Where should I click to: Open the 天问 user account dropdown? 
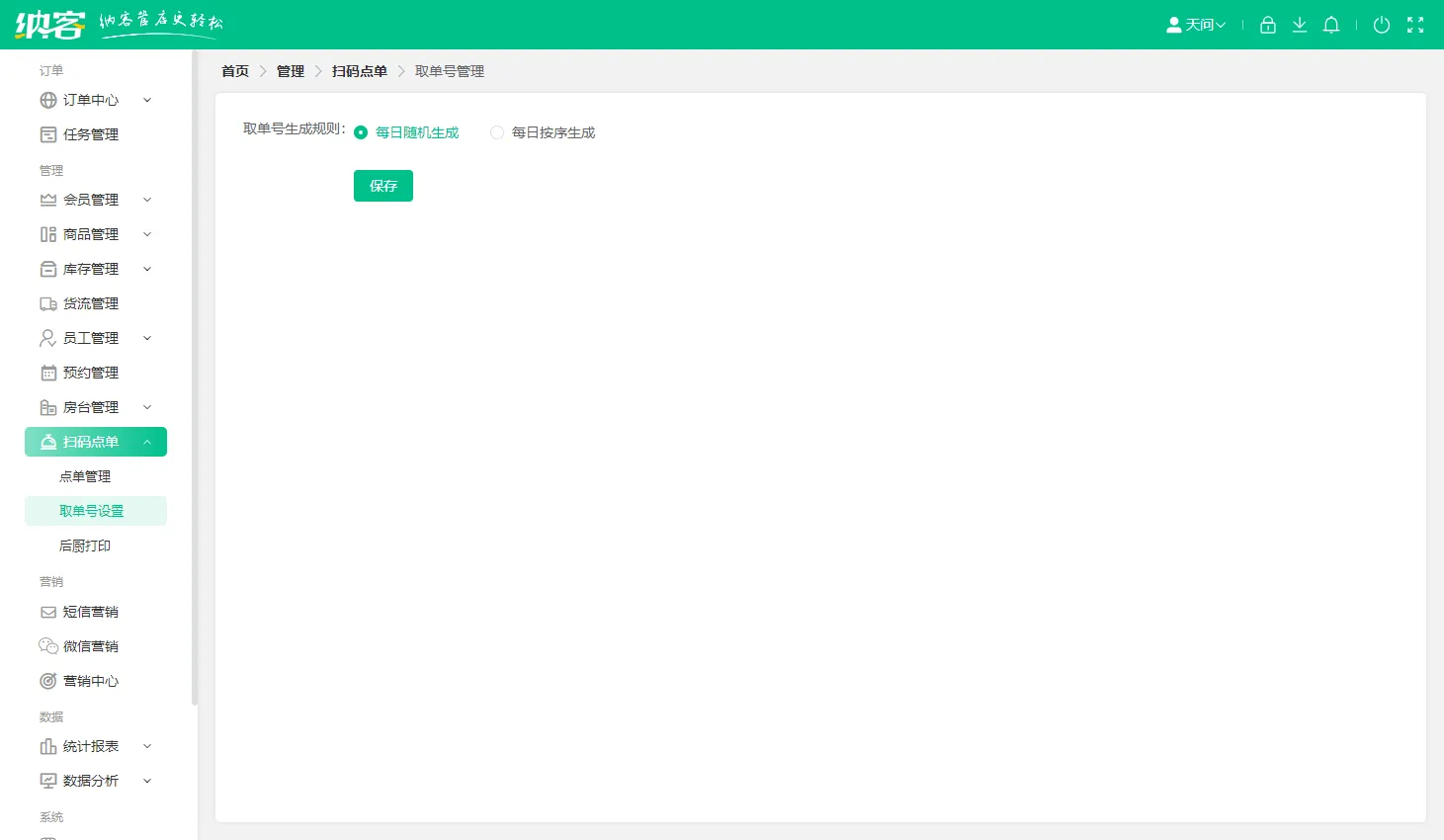coord(1196,25)
